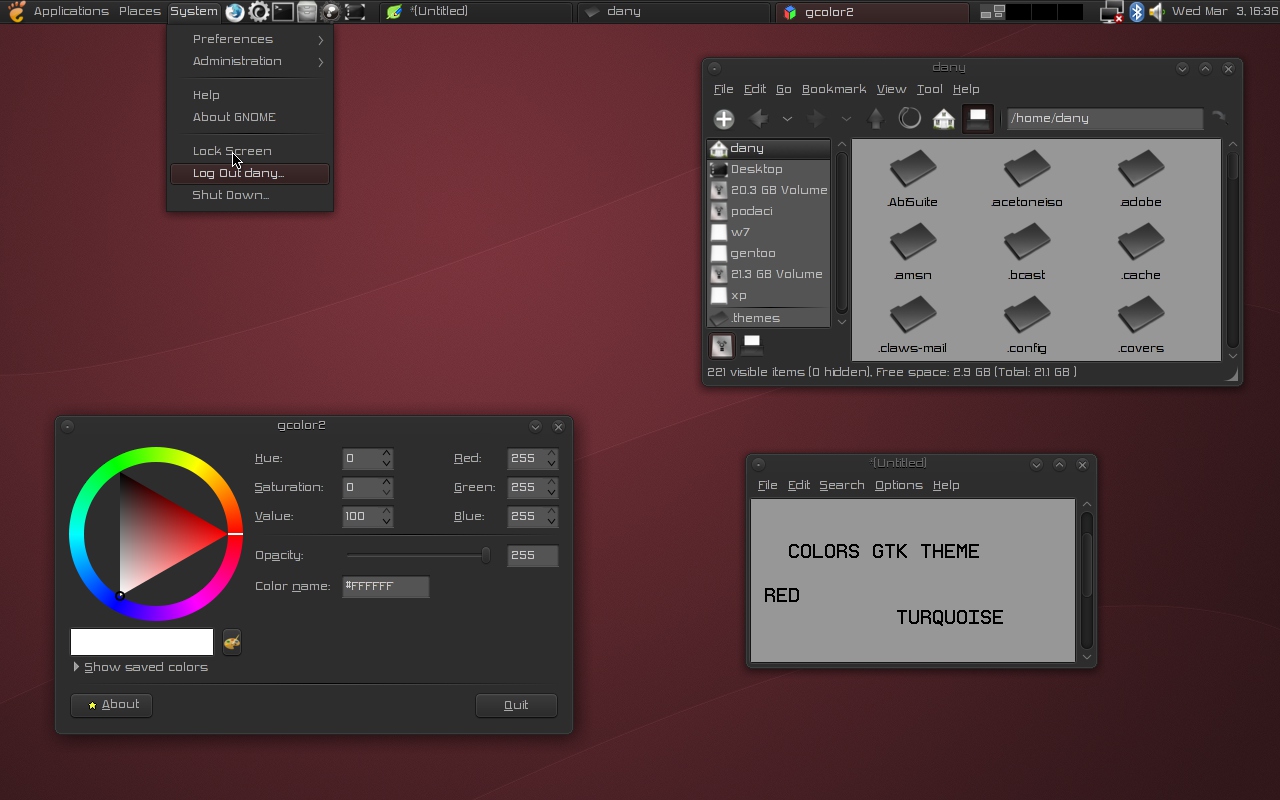This screenshot has height=800, width=1280.
Task: Toggle directory tree view button at sidebar bottom
Action: (752, 345)
